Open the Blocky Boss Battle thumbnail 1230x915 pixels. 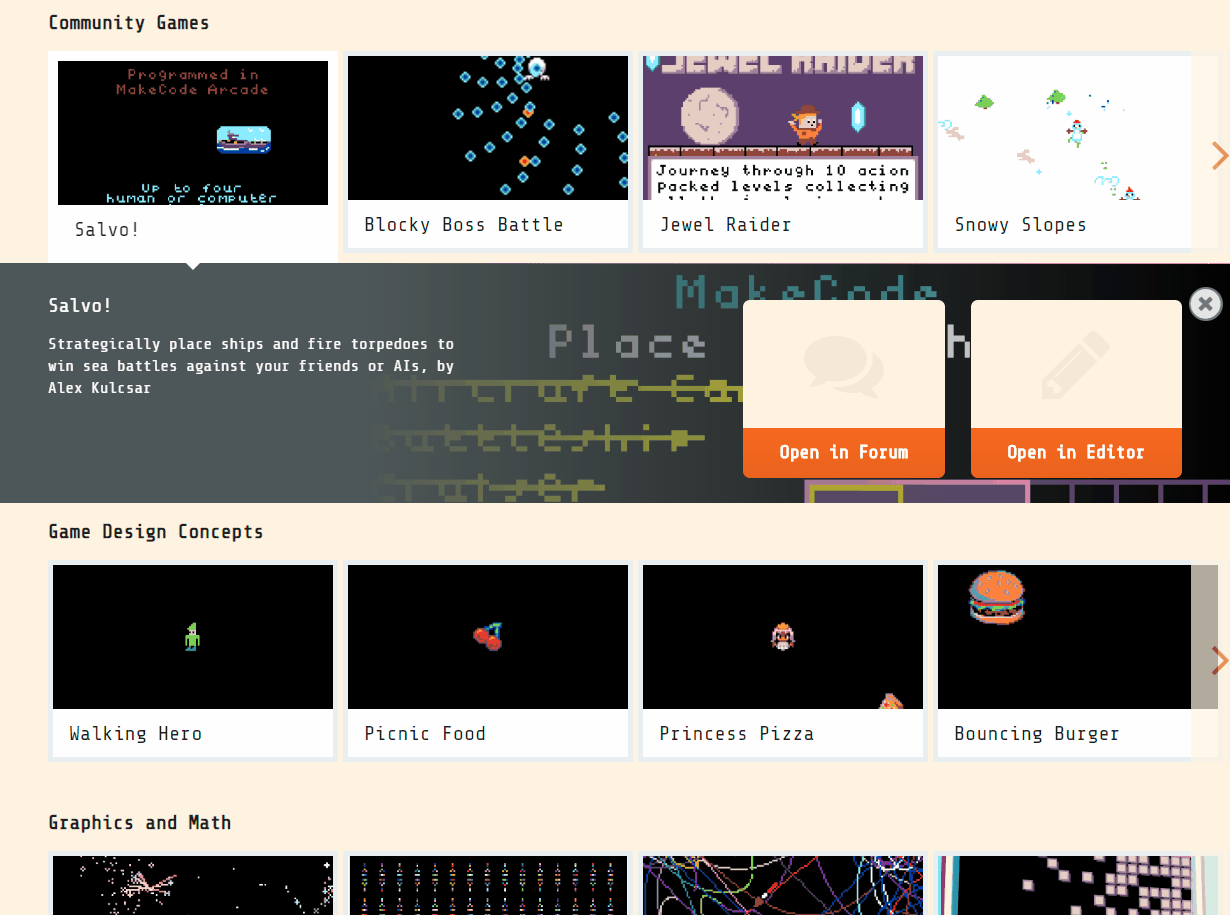click(x=488, y=128)
